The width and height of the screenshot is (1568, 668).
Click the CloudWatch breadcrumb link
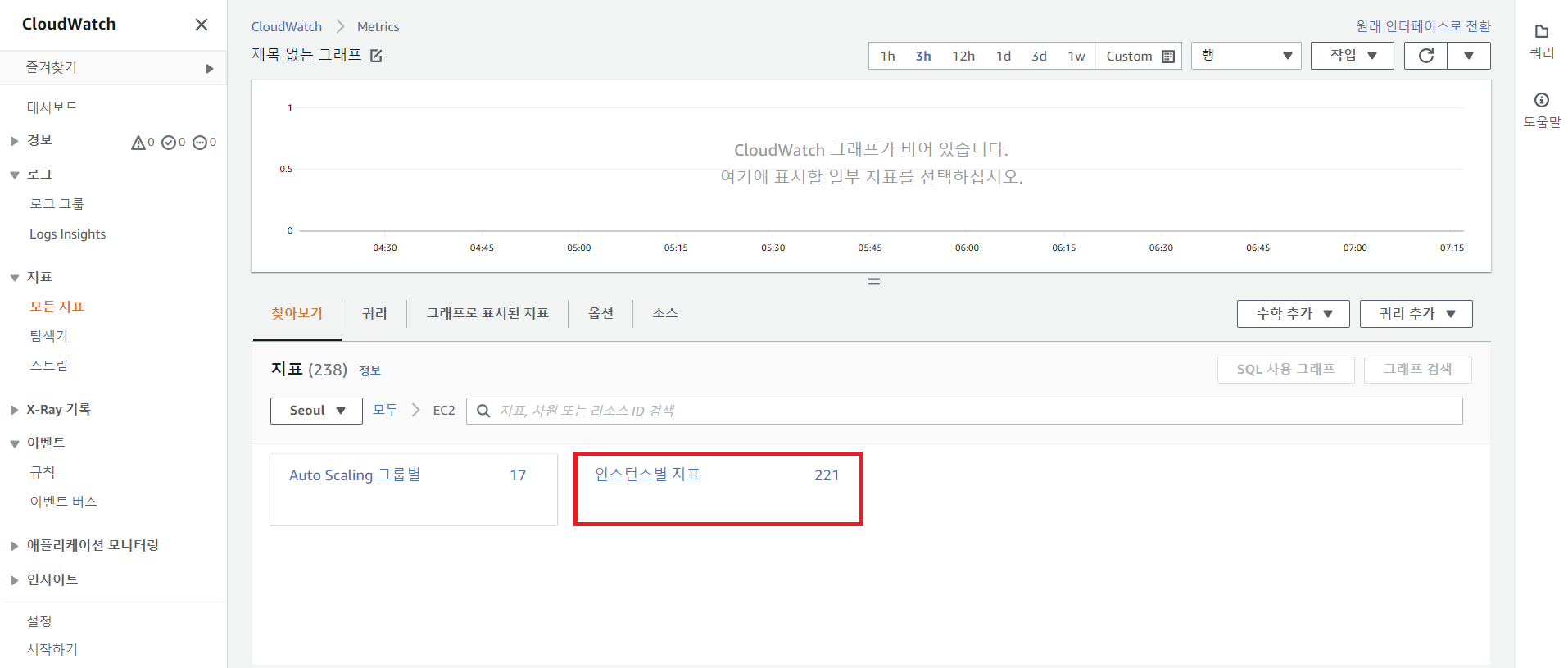(x=287, y=27)
